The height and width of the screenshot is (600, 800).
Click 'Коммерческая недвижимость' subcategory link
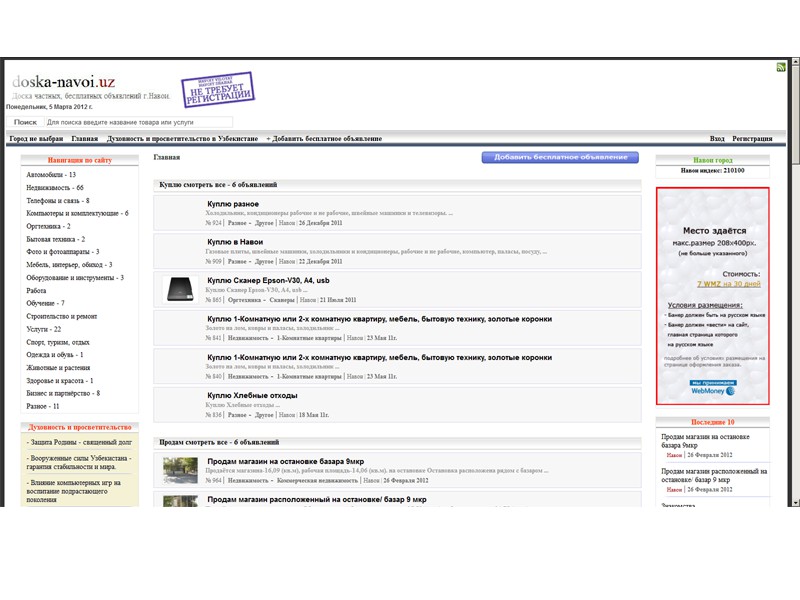point(317,481)
